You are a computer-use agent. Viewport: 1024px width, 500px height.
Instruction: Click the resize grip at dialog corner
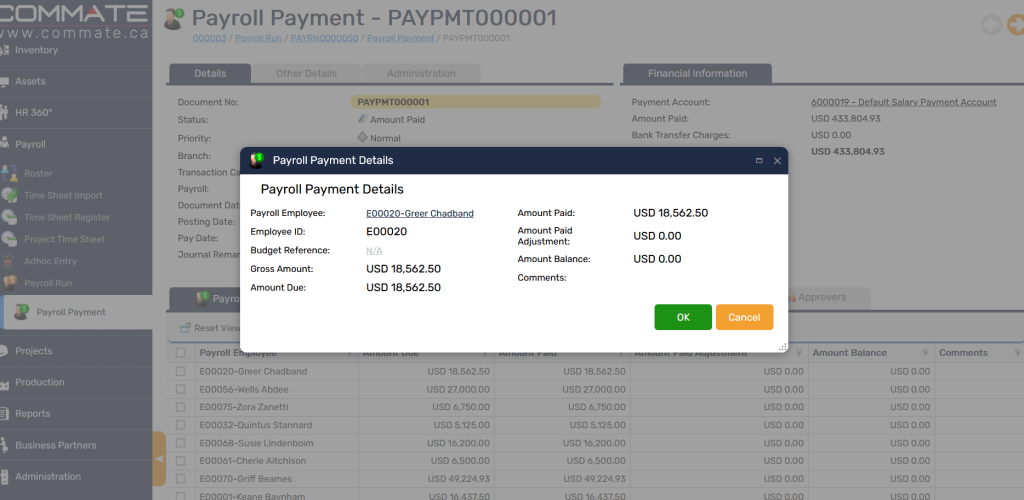tap(782, 347)
